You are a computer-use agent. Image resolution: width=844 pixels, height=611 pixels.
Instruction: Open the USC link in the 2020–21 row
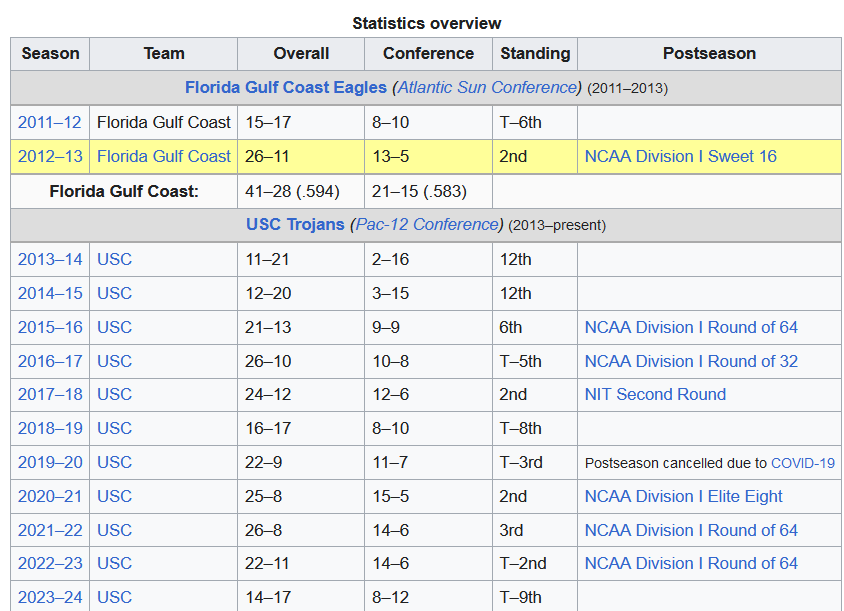coord(114,496)
